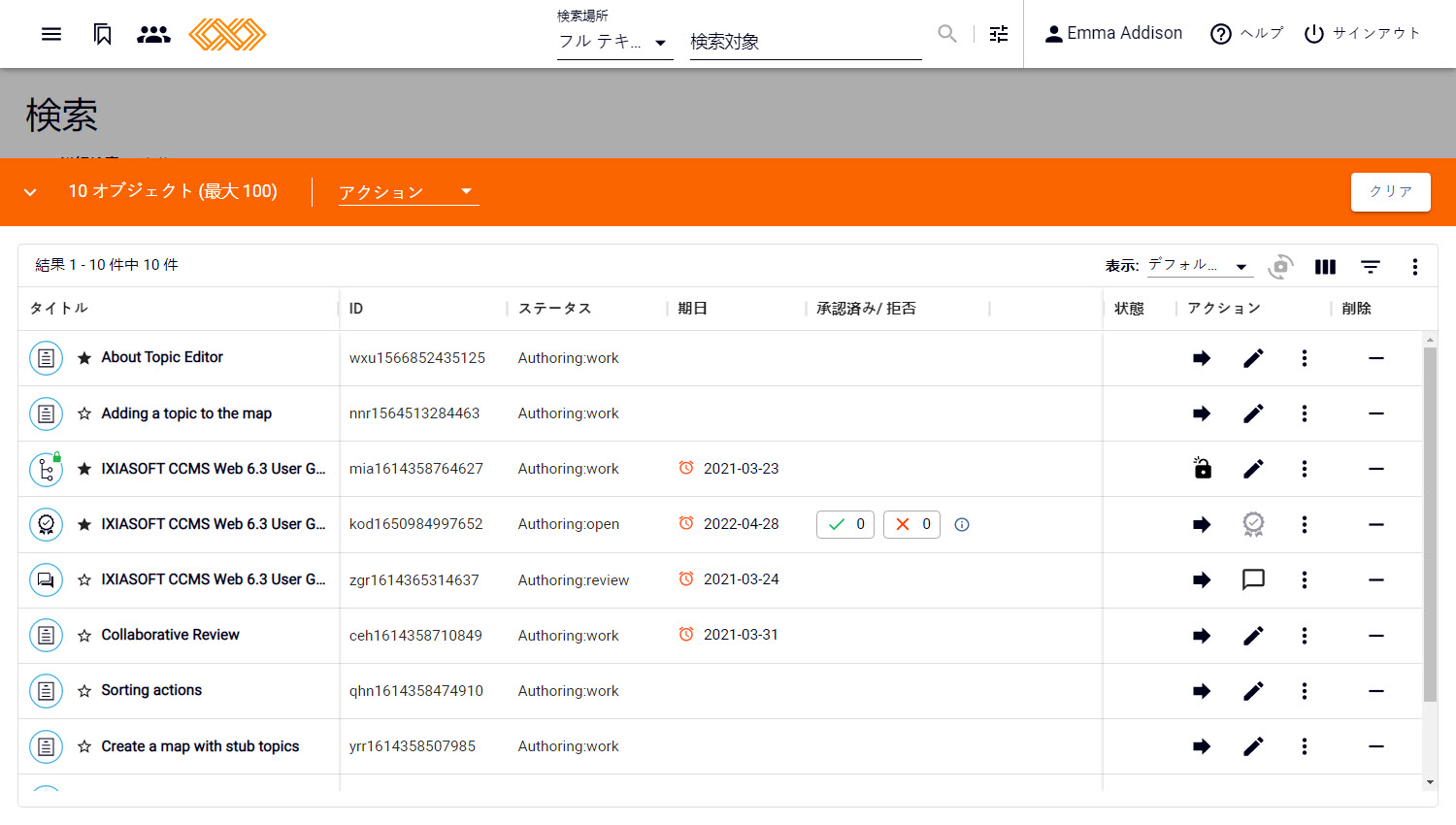The width and height of the screenshot is (1456, 825).
Task: Toggle favorite star for About Topic Editor
Action: pos(84,358)
